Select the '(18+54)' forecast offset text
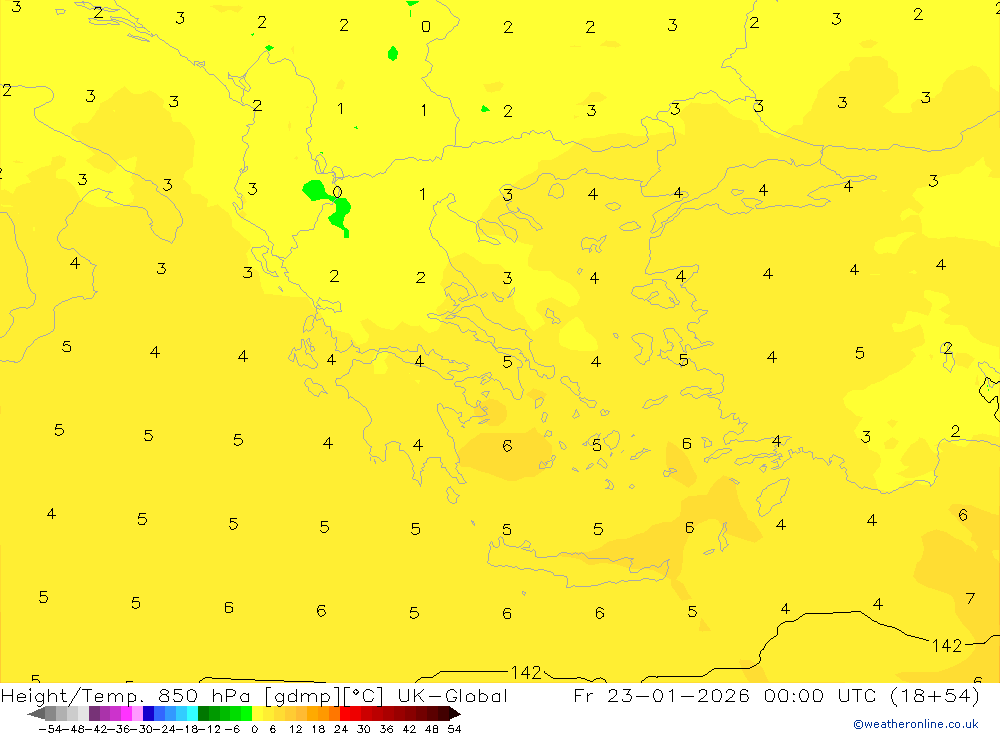This screenshot has height=733, width=1000. coord(934,695)
